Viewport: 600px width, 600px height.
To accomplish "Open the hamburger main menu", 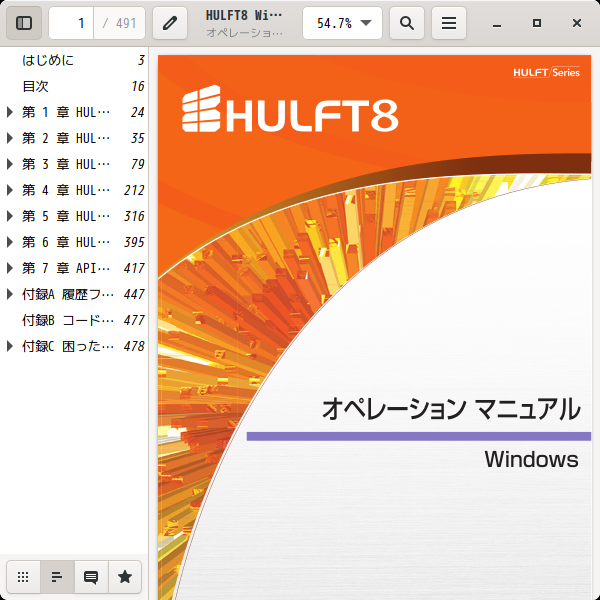I will click(449, 23).
